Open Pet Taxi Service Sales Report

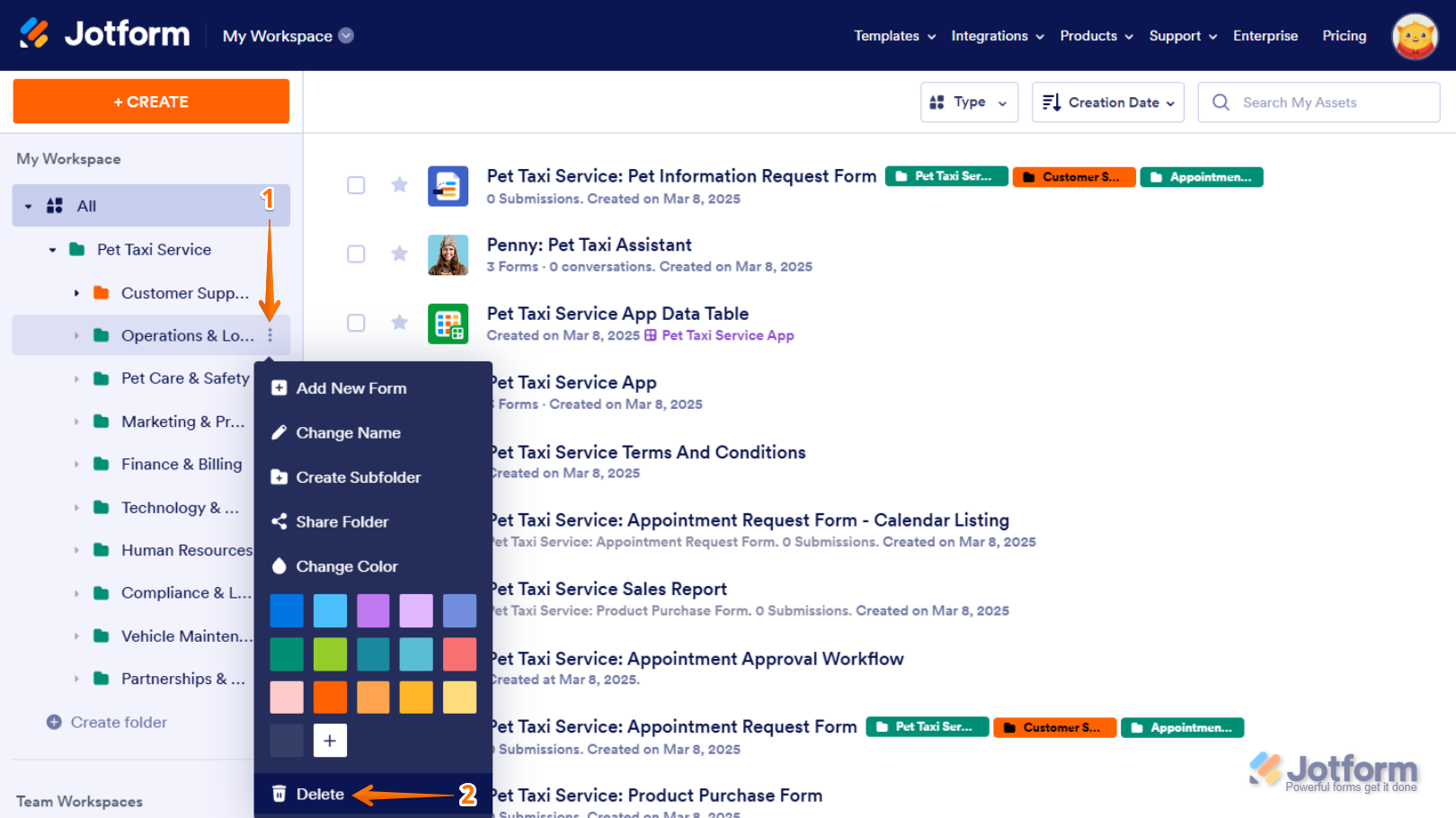point(609,589)
